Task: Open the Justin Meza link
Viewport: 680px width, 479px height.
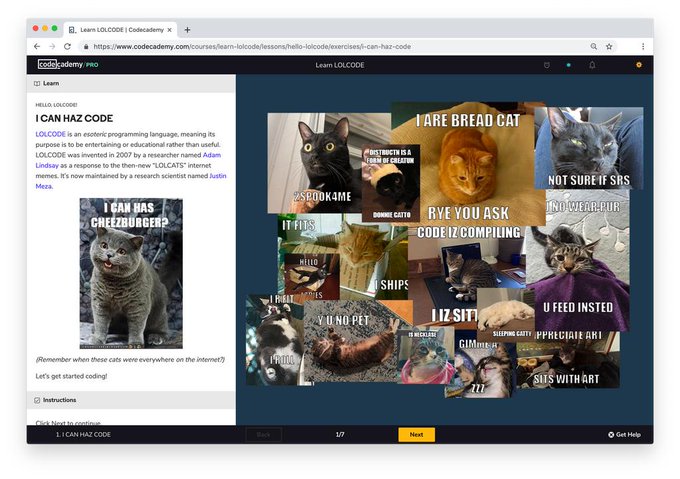Action: (x=218, y=176)
